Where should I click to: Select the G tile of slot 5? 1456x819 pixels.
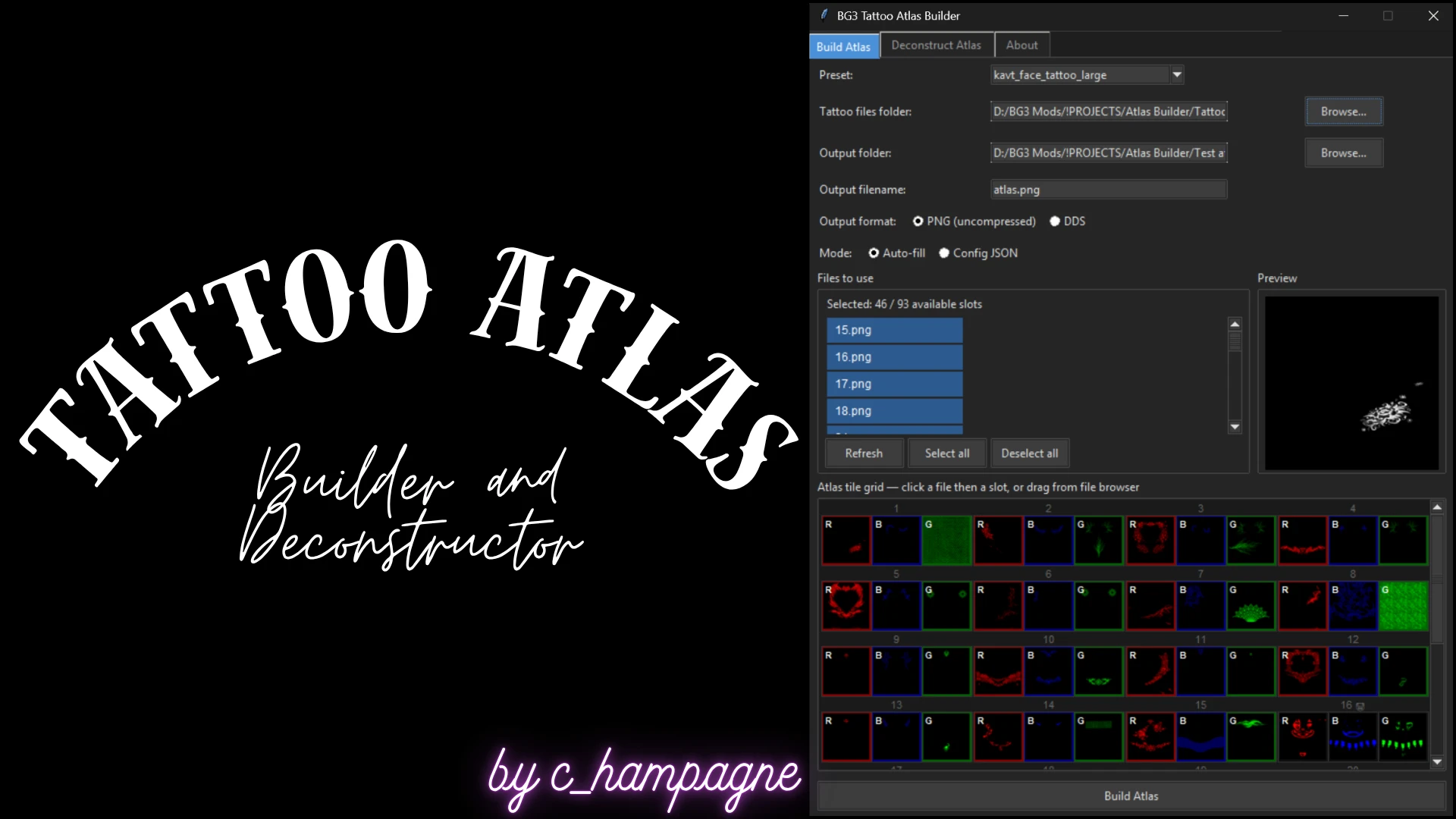click(946, 606)
